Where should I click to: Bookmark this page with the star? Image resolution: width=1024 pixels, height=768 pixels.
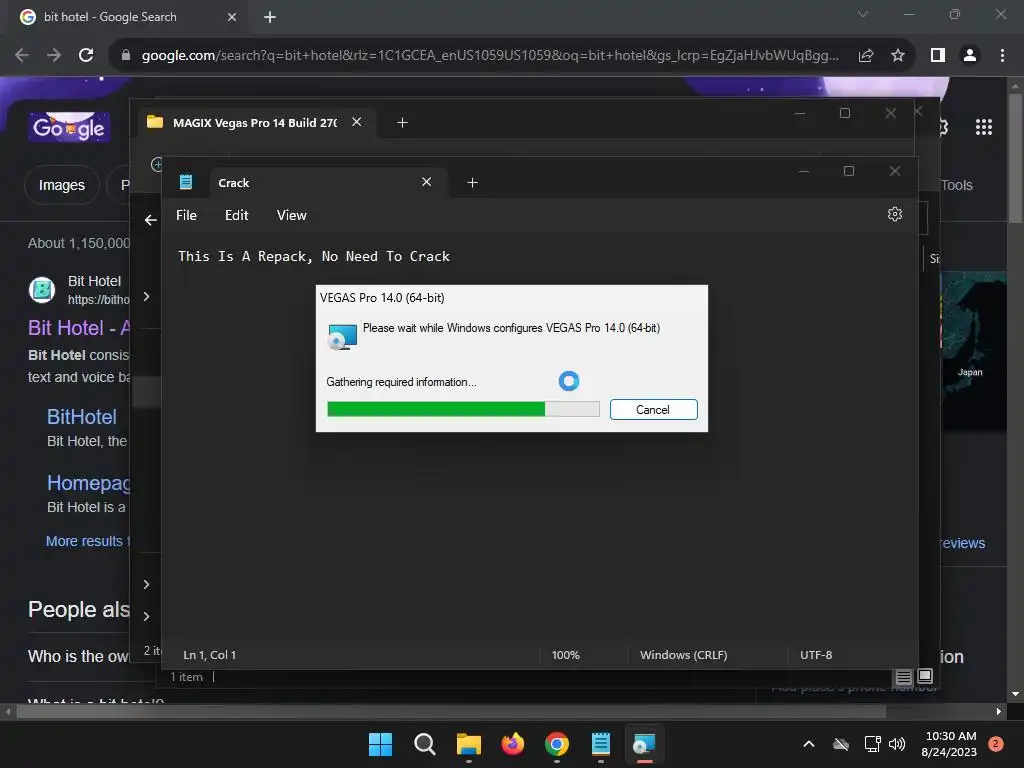click(x=898, y=56)
